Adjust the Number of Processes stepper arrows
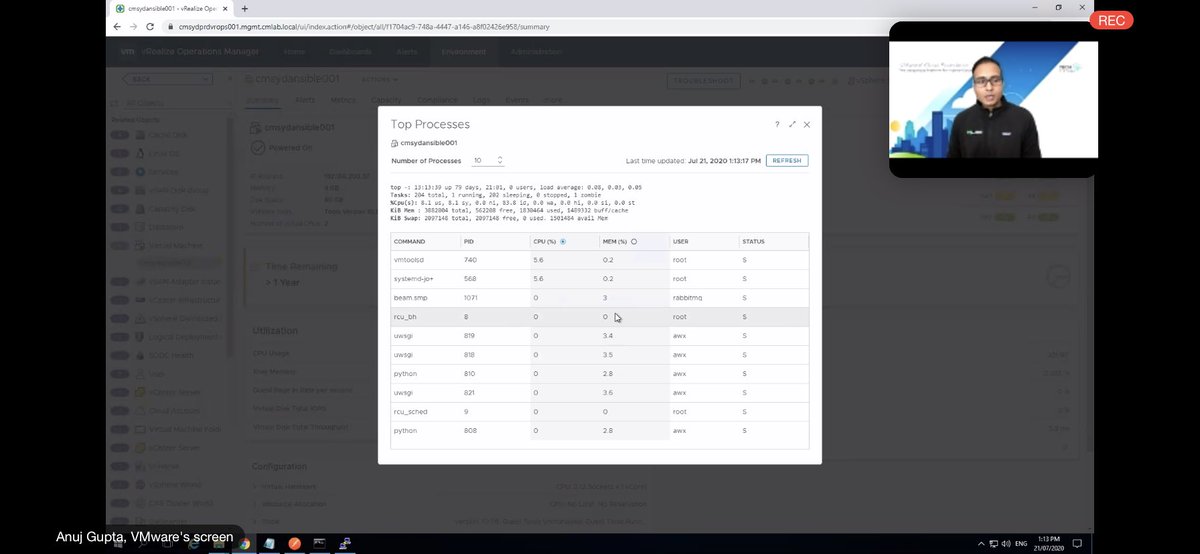This screenshot has width=1200, height=554. [500, 160]
